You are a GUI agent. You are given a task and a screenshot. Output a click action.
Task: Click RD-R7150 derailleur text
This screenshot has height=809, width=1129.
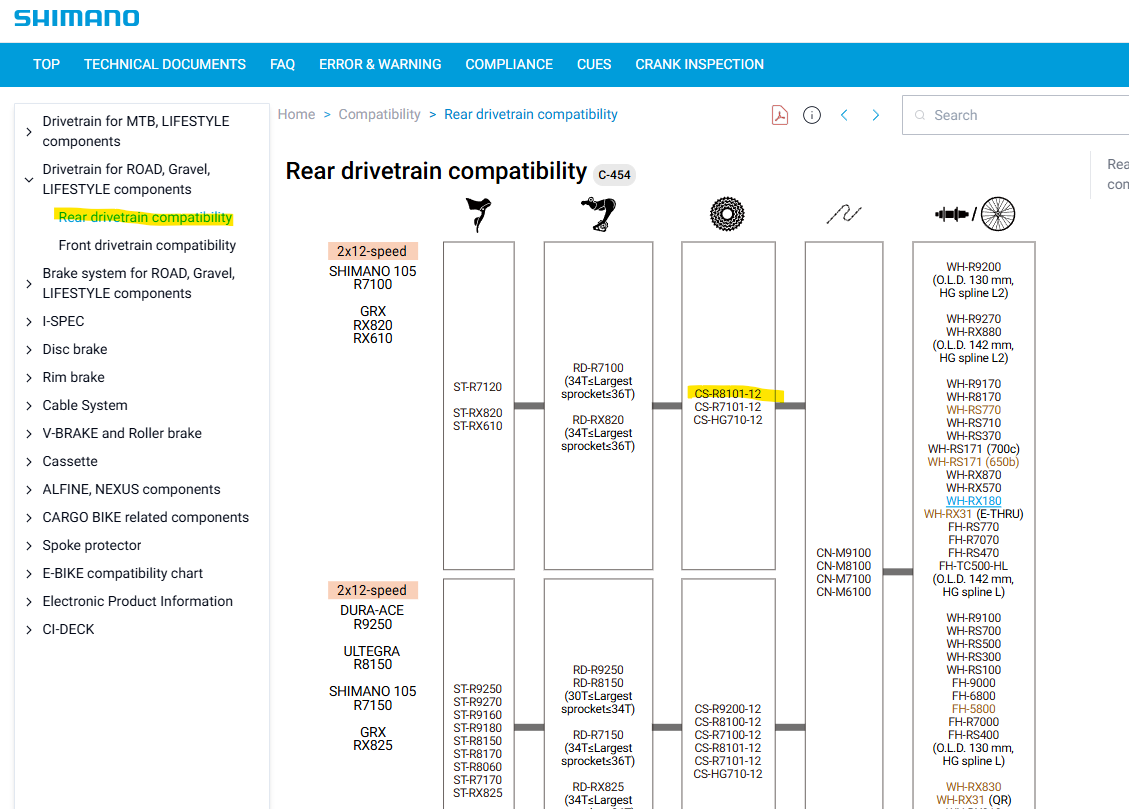pos(598,735)
